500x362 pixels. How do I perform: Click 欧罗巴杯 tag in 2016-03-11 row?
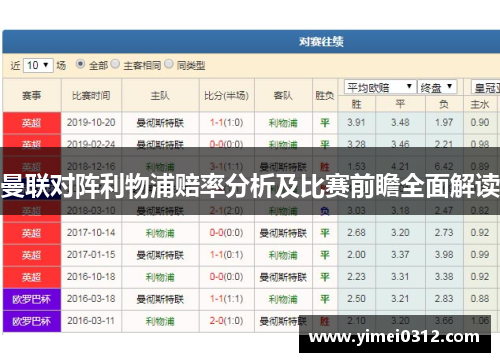click(32, 321)
